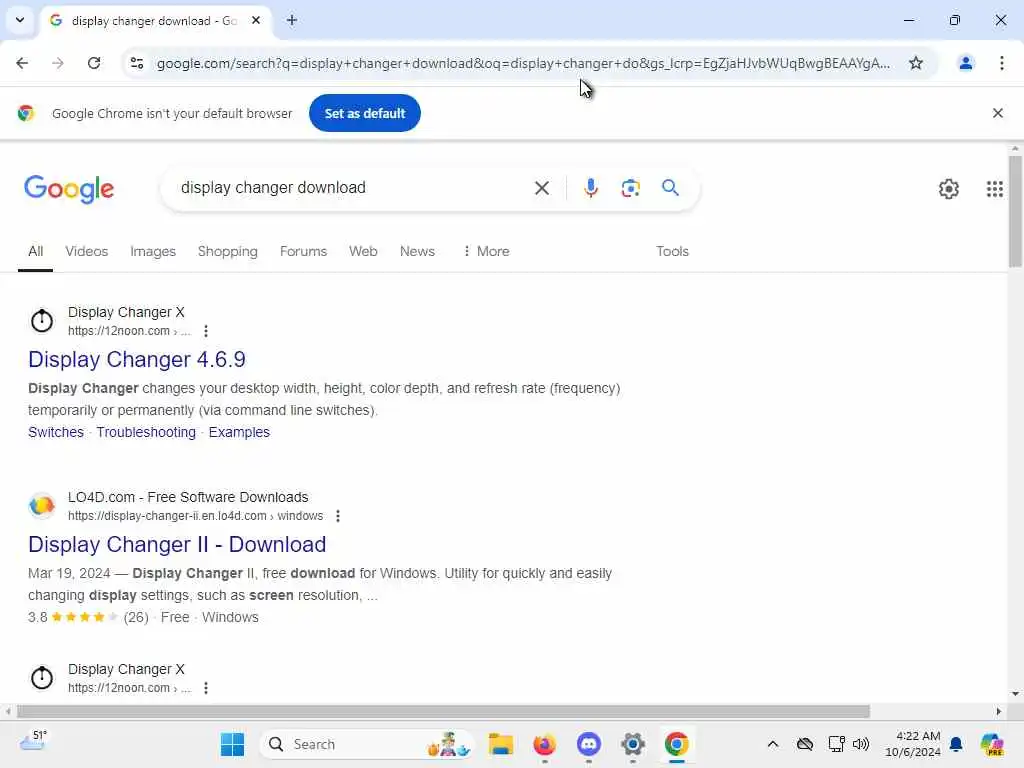Go to the Google logo homepage
This screenshot has height=768, width=1024.
pyautogui.click(x=69, y=189)
